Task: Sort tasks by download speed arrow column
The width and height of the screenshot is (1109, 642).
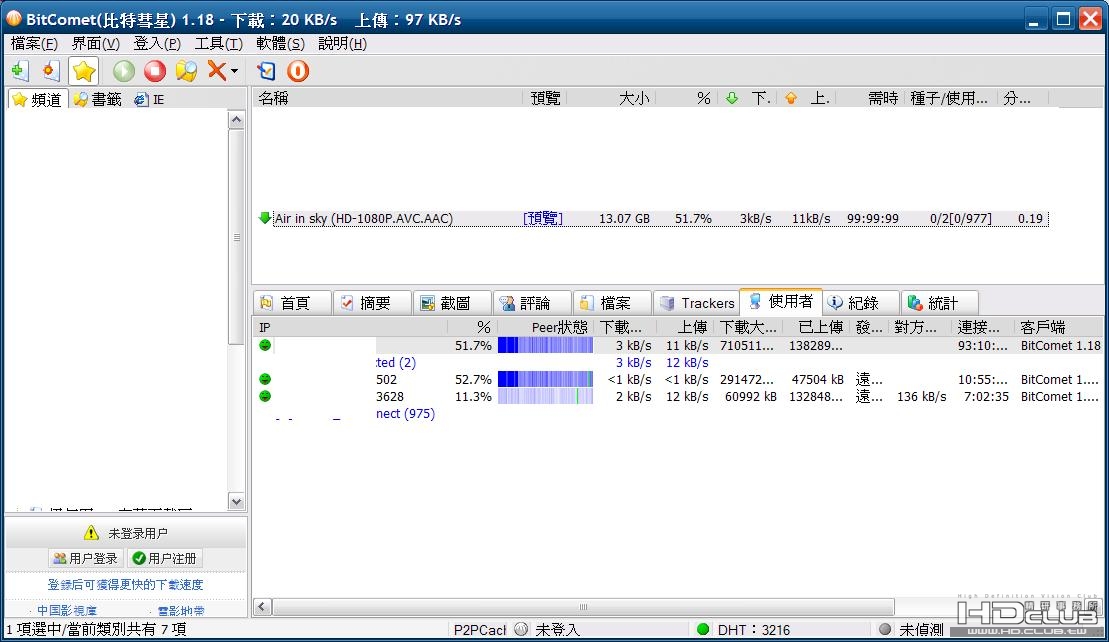Action: click(x=748, y=98)
